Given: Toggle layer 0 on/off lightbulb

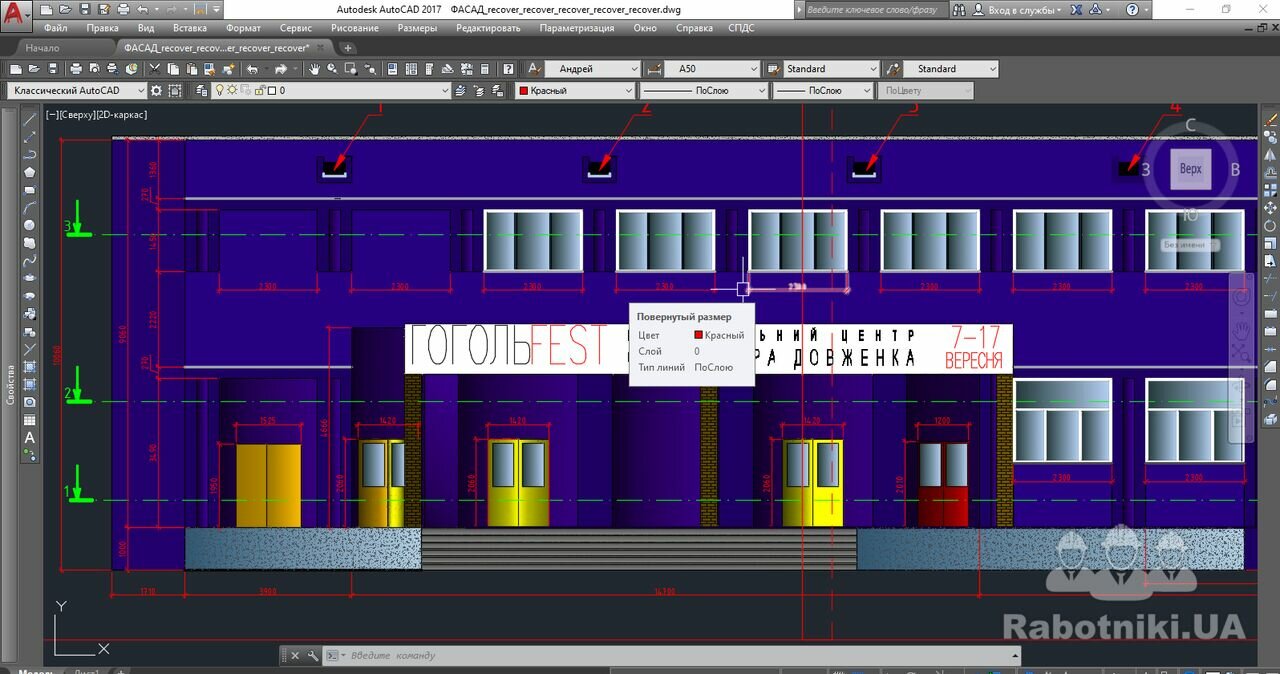Looking at the screenshot, I should (x=219, y=90).
